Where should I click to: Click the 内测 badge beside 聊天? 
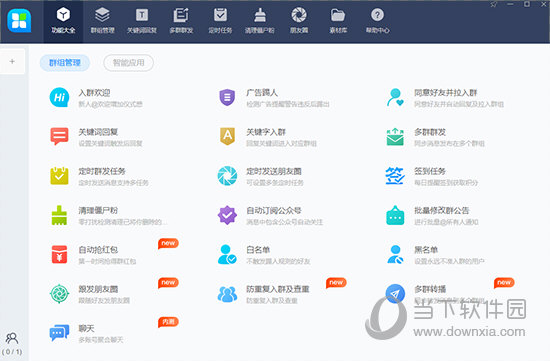coord(168,322)
